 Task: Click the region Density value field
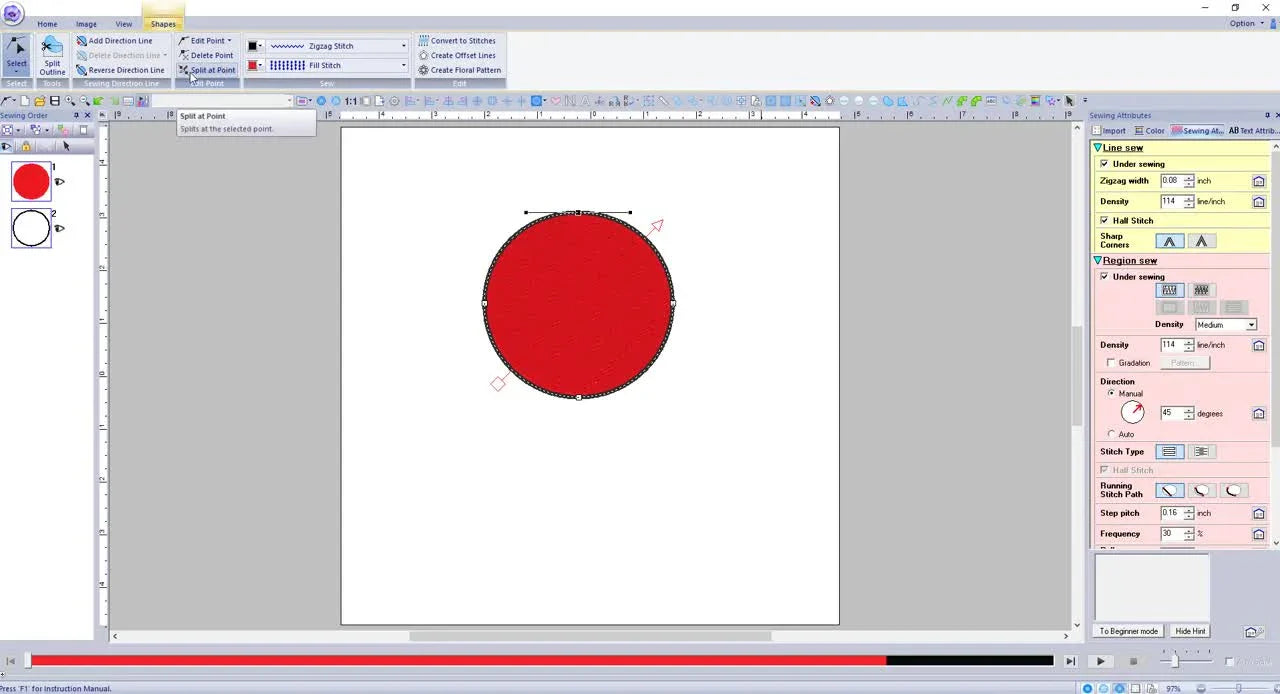pos(1170,345)
